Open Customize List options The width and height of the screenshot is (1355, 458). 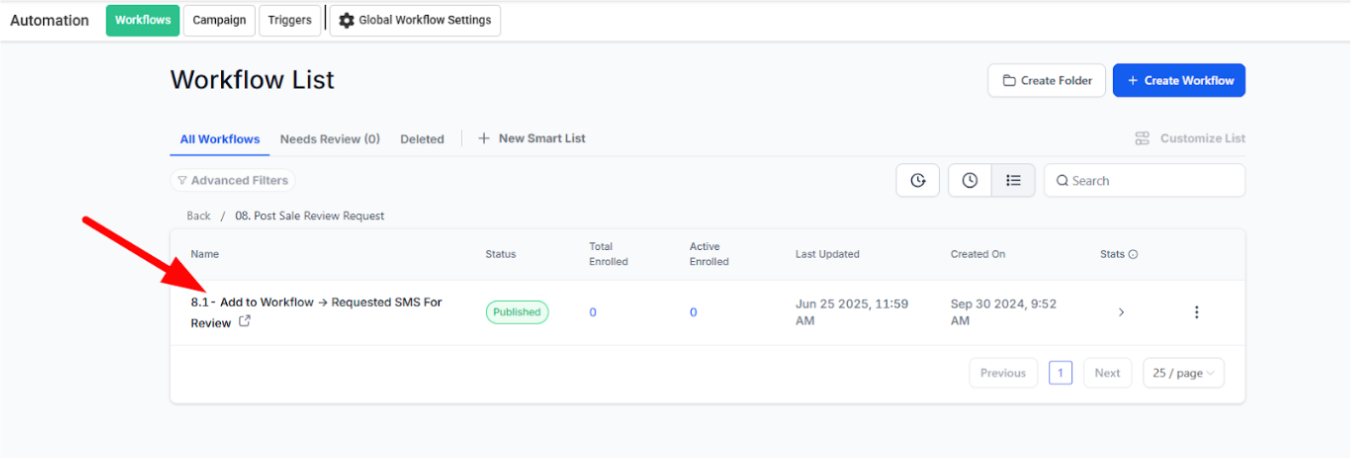click(1190, 138)
